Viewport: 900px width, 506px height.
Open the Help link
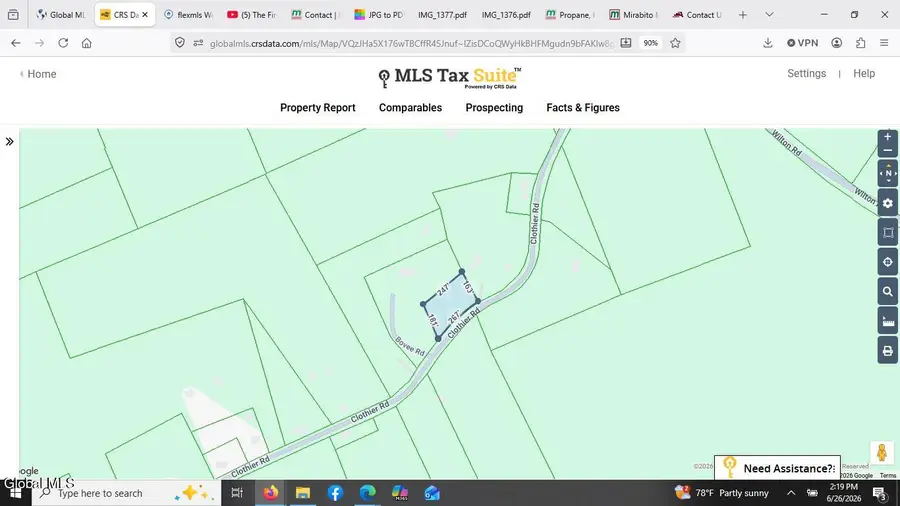864,73
